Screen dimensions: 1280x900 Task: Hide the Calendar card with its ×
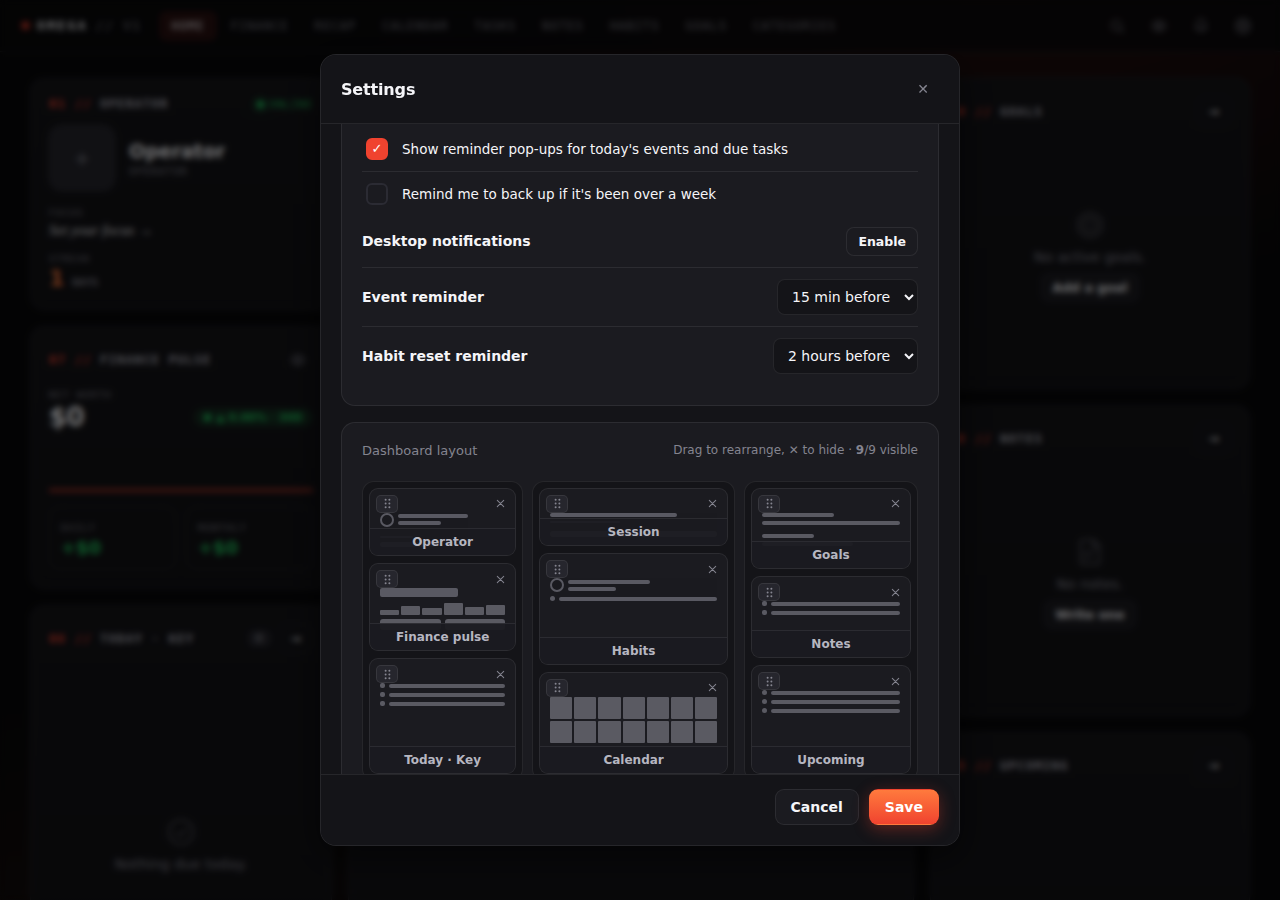(x=712, y=688)
